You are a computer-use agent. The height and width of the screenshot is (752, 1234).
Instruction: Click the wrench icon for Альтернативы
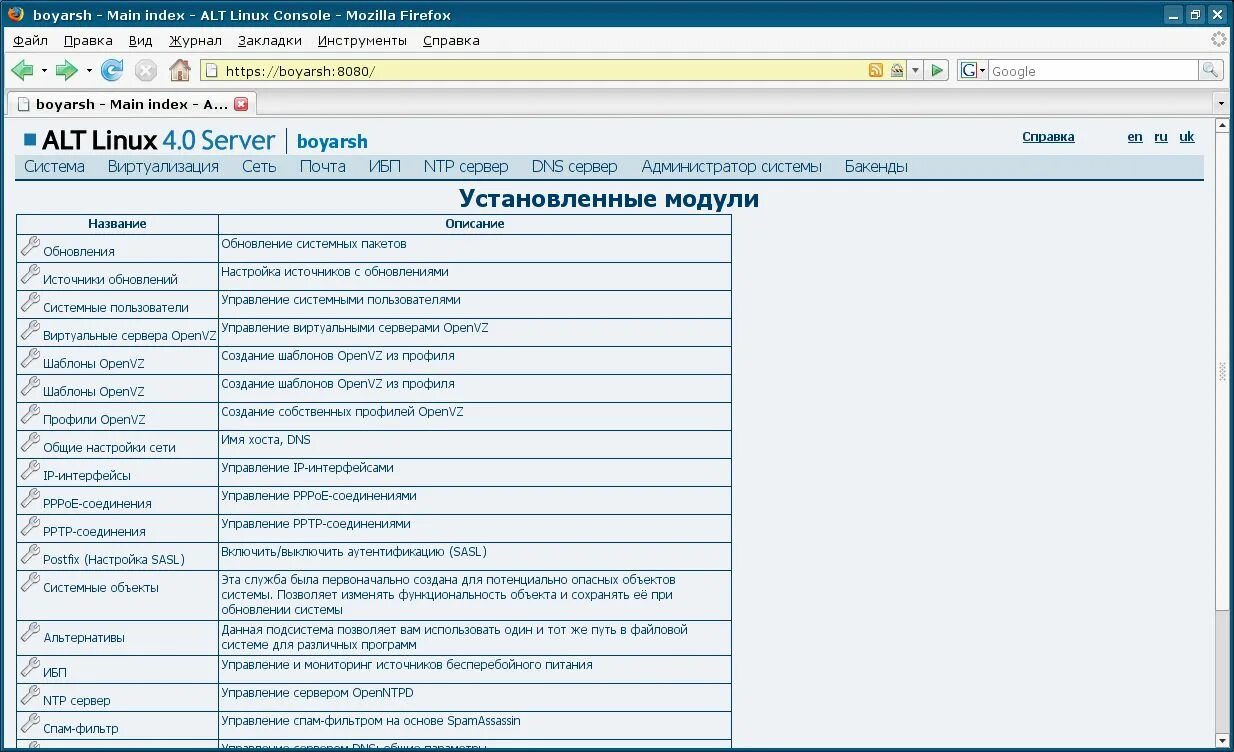[x=30, y=633]
